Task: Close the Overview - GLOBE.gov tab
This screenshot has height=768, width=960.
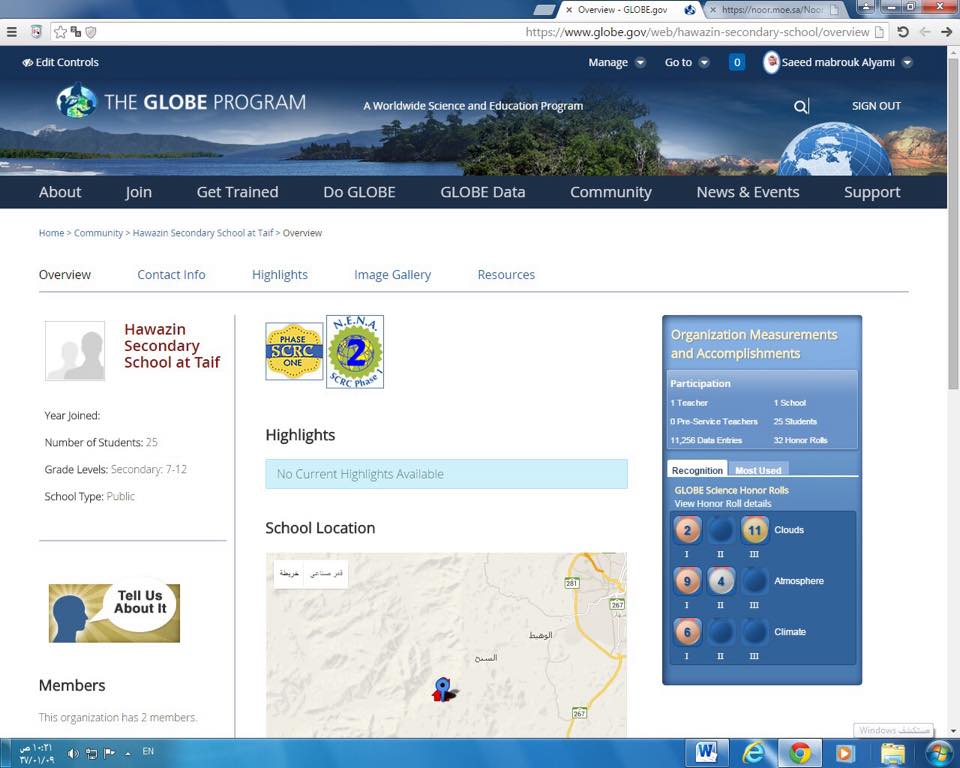Action: (x=569, y=10)
